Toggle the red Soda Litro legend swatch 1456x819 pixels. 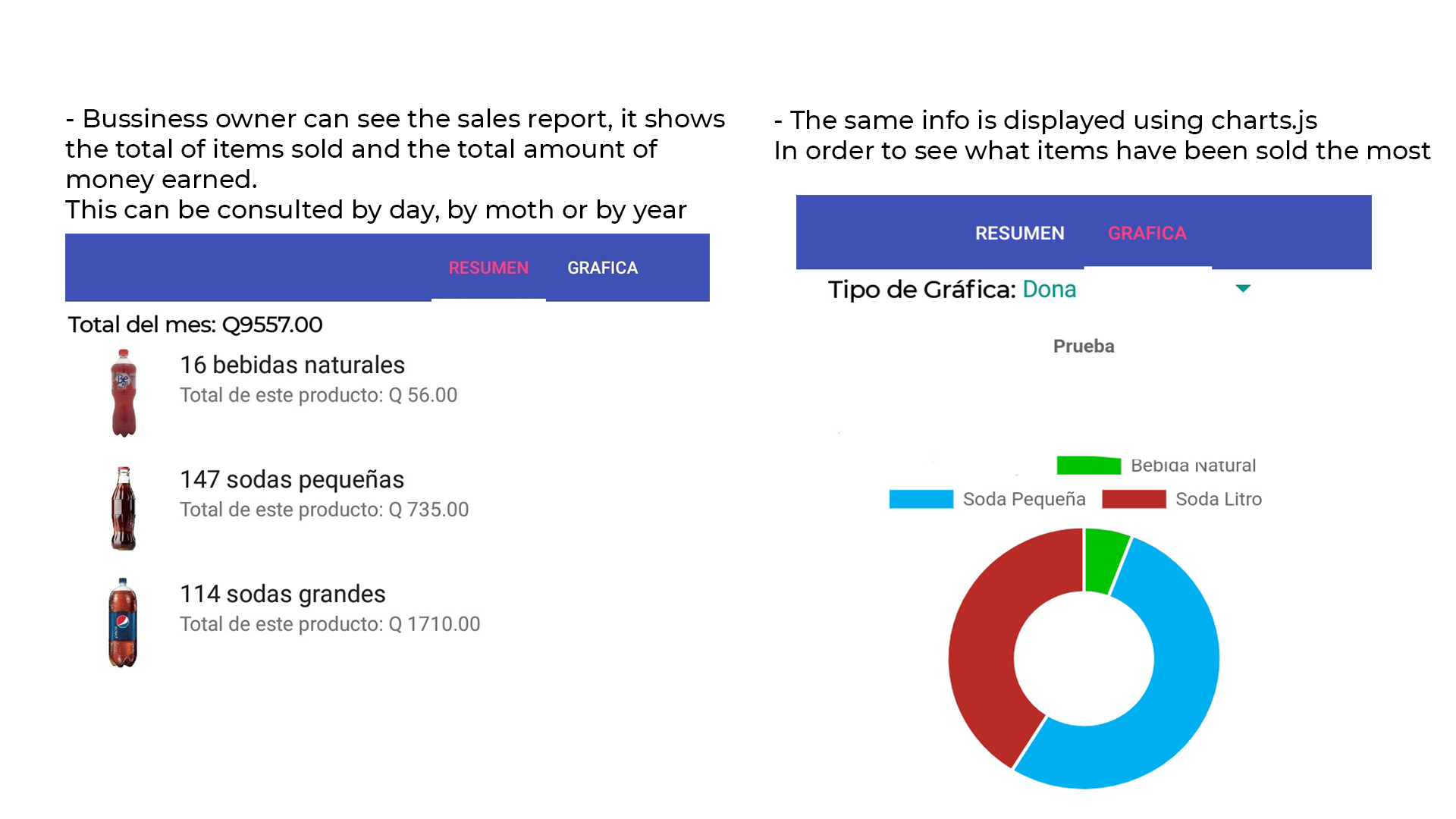pos(1134,499)
